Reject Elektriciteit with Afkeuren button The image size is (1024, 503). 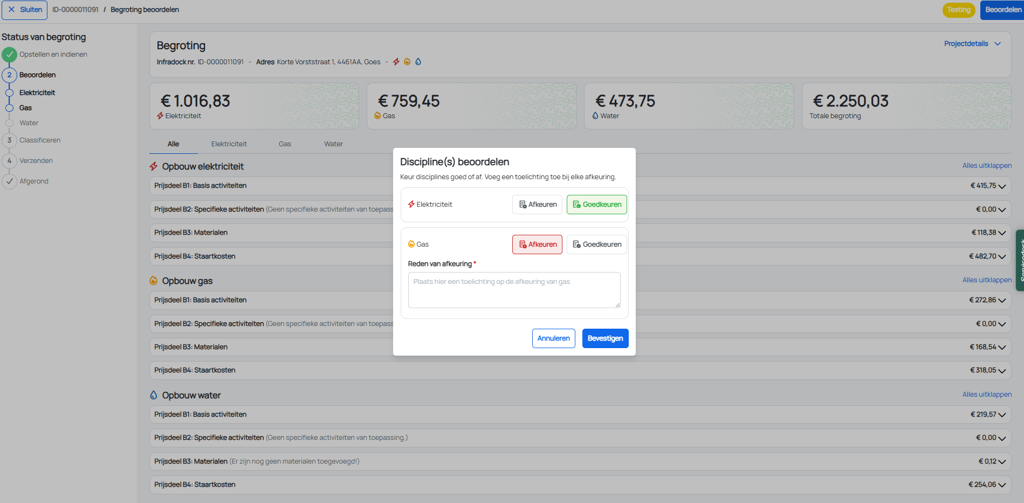pyautogui.click(x=537, y=204)
